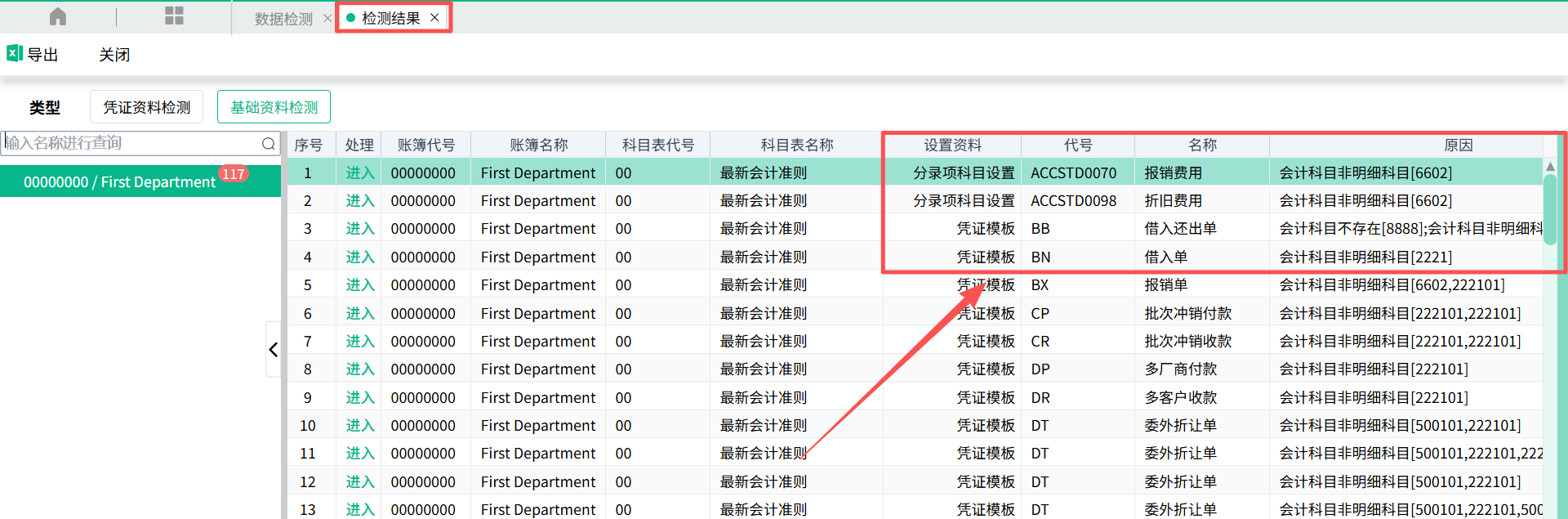The image size is (1568, 519).
Task: Select 基础资料检测 type option
Action: (274, 107)
